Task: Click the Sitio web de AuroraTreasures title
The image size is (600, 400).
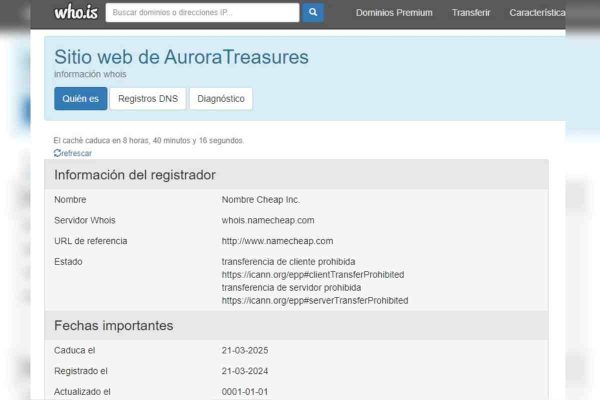Action: coord(181,57)
